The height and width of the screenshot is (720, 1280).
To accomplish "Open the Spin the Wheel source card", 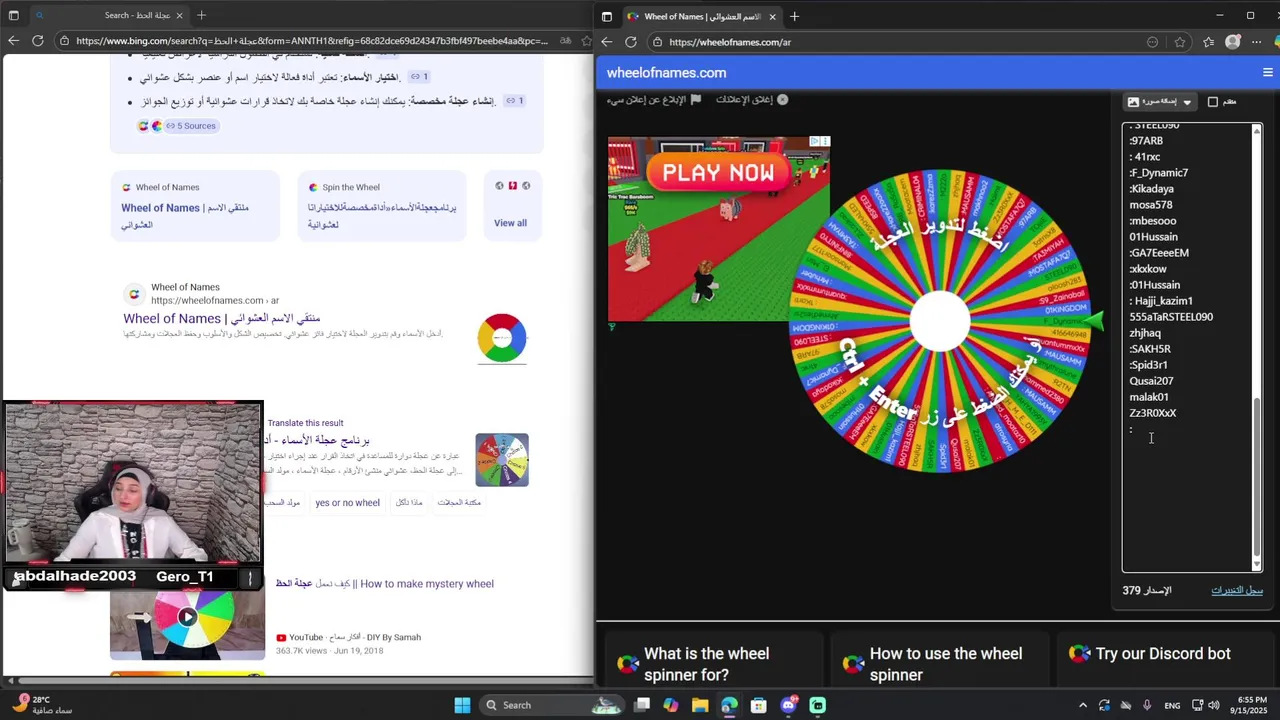I will [382, 206].
